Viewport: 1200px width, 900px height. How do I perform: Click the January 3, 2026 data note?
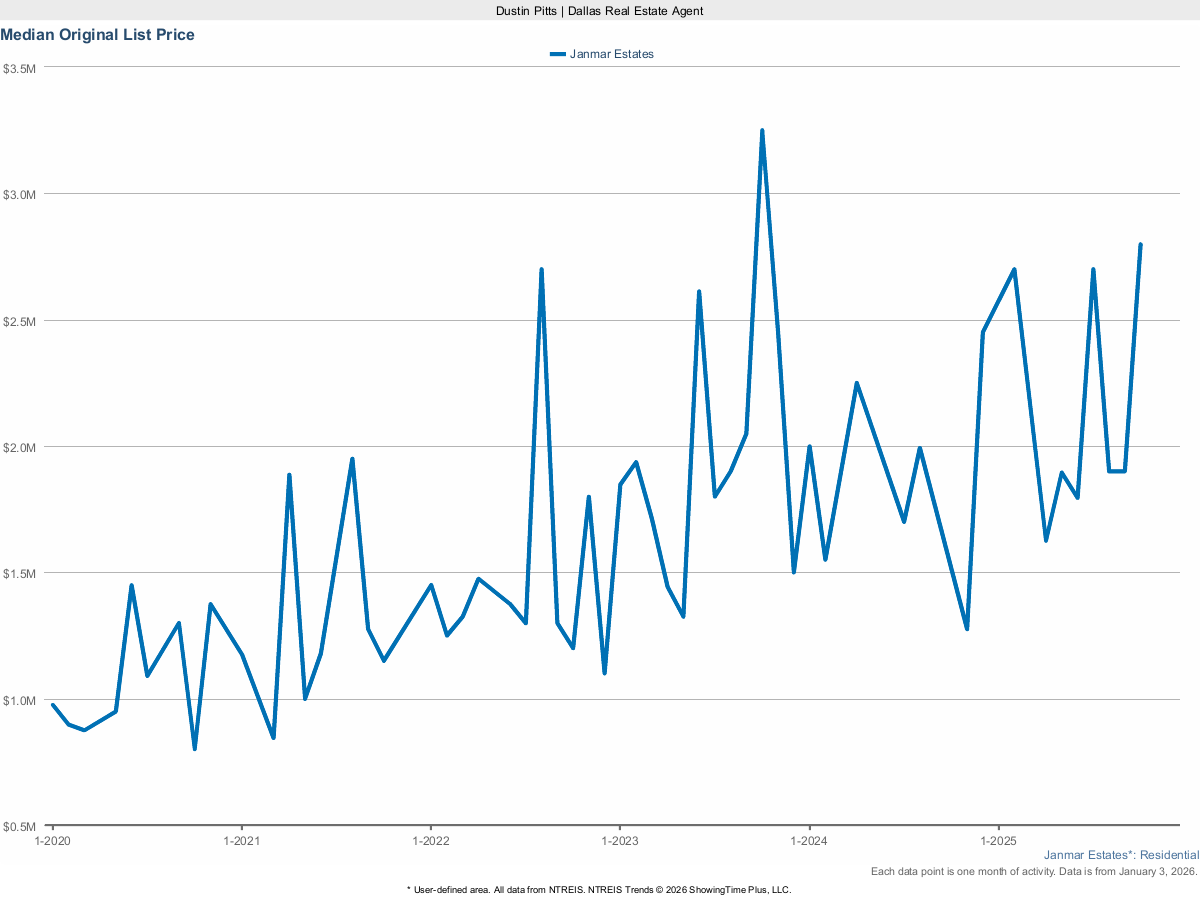pos(1030,871)
